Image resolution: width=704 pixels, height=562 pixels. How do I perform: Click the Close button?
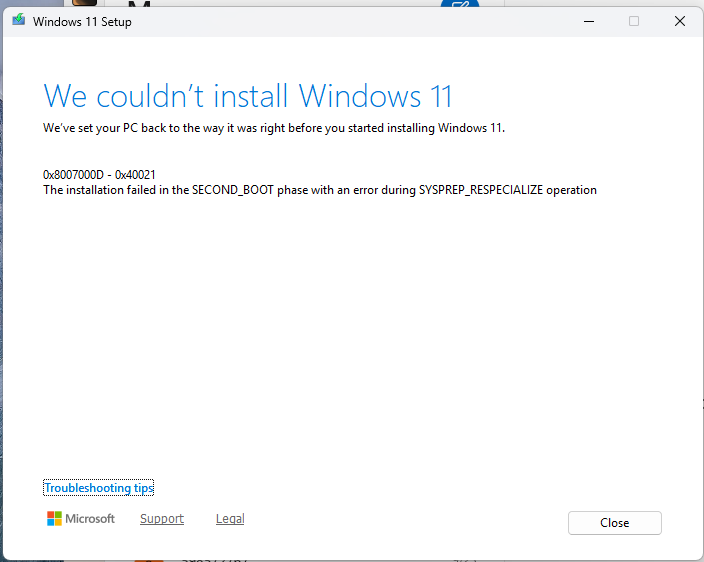pos(614,523)
